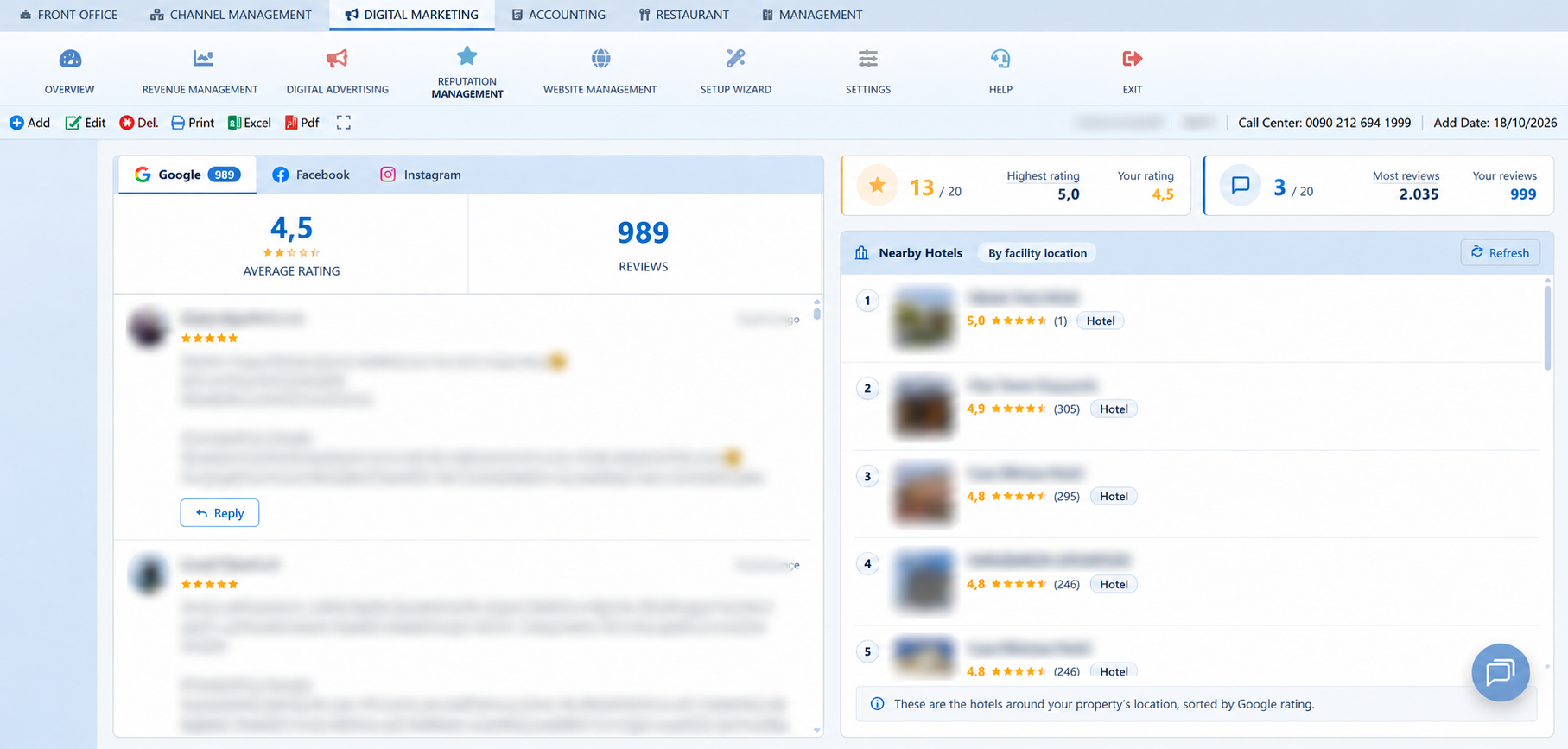Switch to the Instagram tab
This screenshot has width=1568, height=749.
[421, 175]
